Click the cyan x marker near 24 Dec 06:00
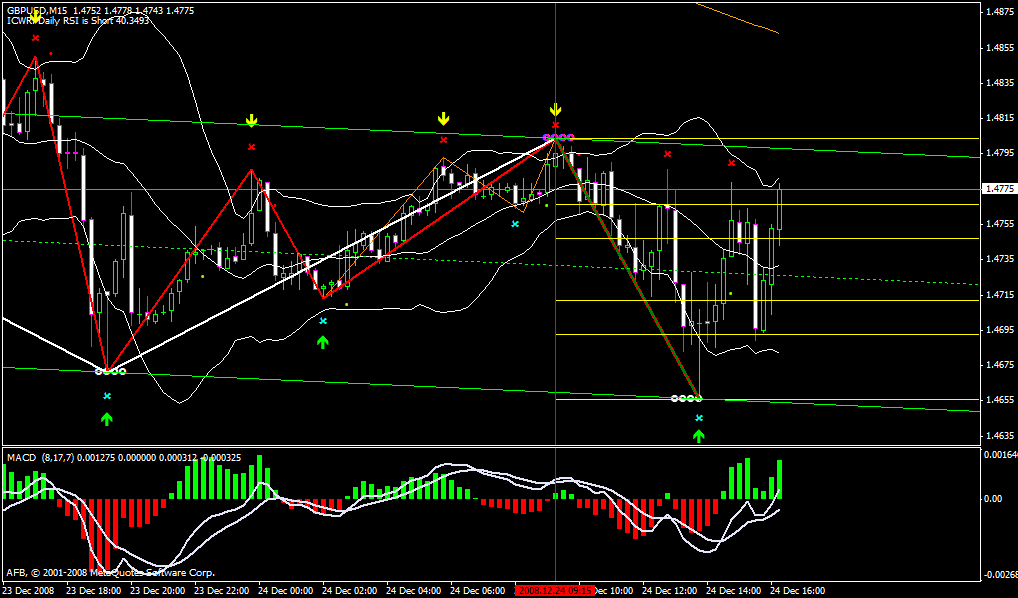The image size is (1018, 598). [515, 224]
